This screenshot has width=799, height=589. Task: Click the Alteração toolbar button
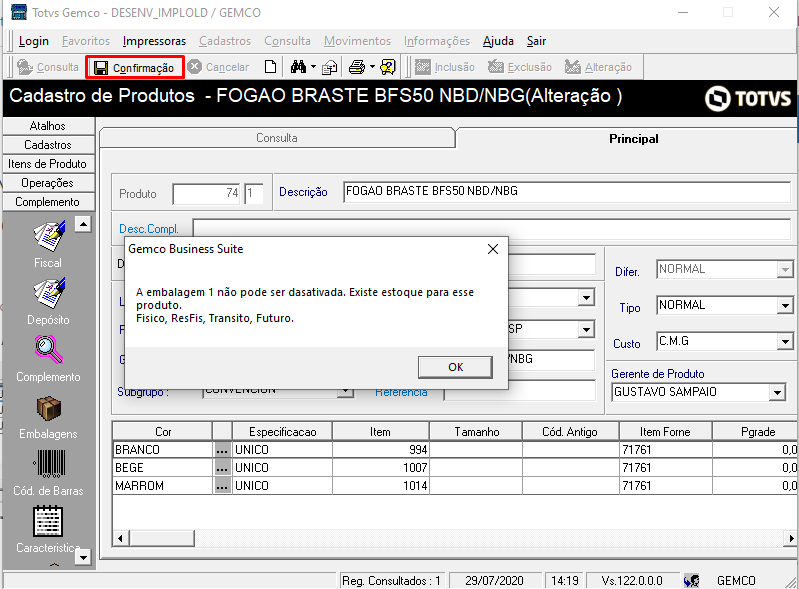pos(598,67)
